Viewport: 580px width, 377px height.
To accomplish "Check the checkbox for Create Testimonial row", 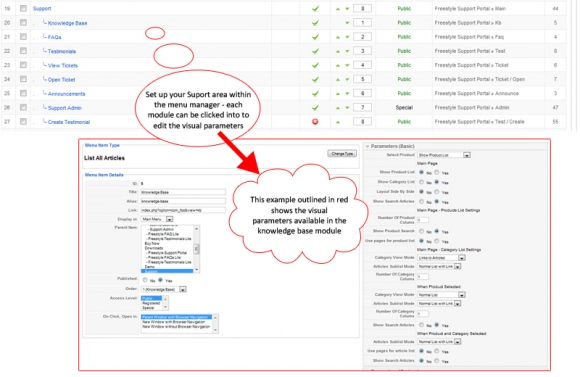I will pyautogui.click(x=23, y=121).
